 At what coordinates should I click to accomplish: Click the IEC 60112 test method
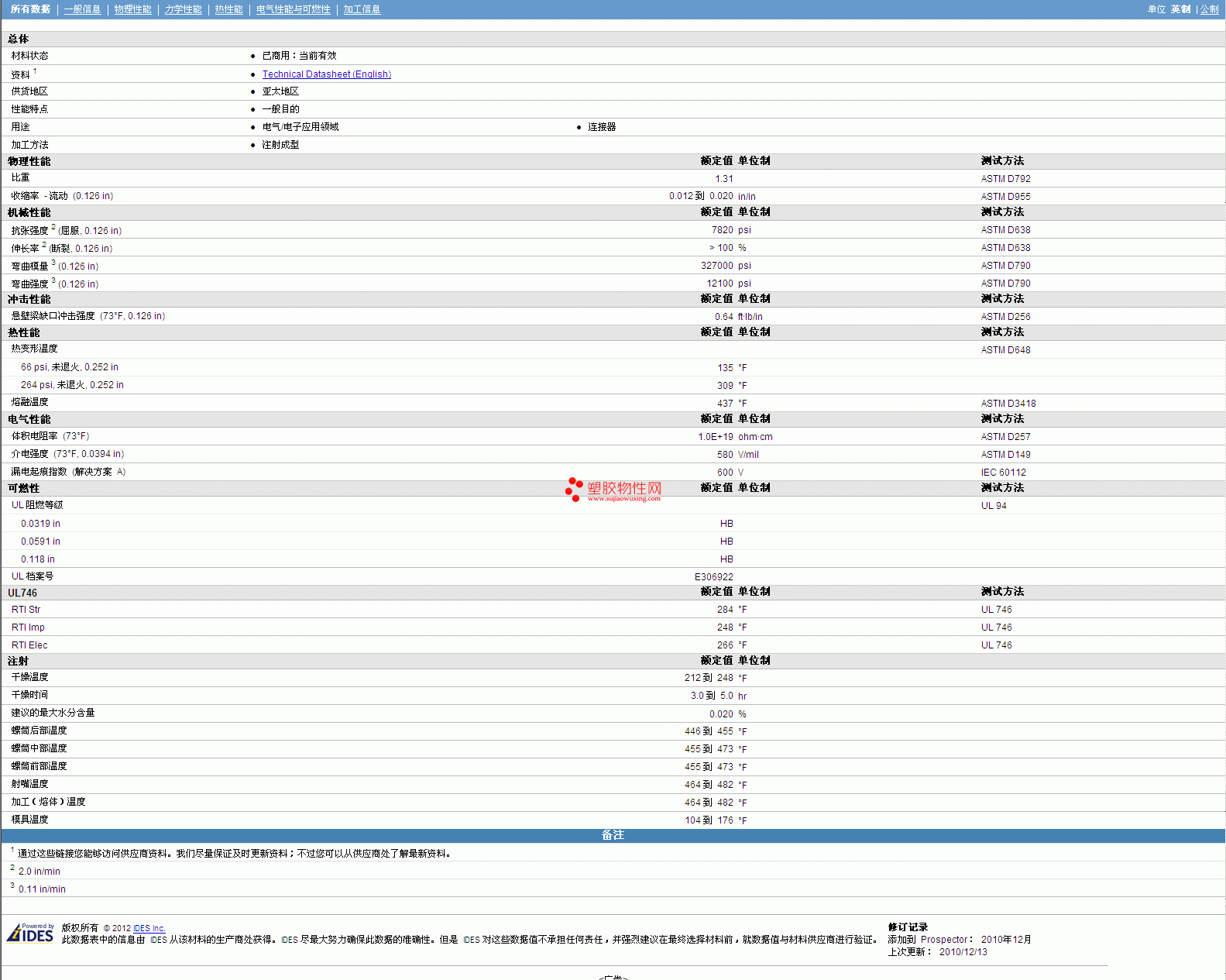1003,473
